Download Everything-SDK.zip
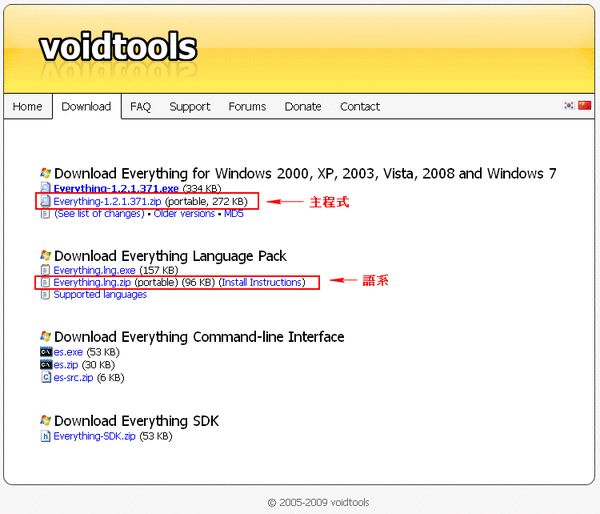The height and width of the screenshot is (514, 600). point(95,436)
